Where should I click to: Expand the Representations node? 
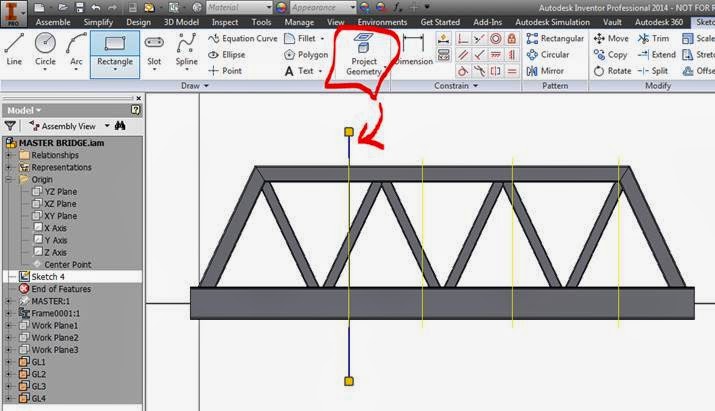[8, 167]
